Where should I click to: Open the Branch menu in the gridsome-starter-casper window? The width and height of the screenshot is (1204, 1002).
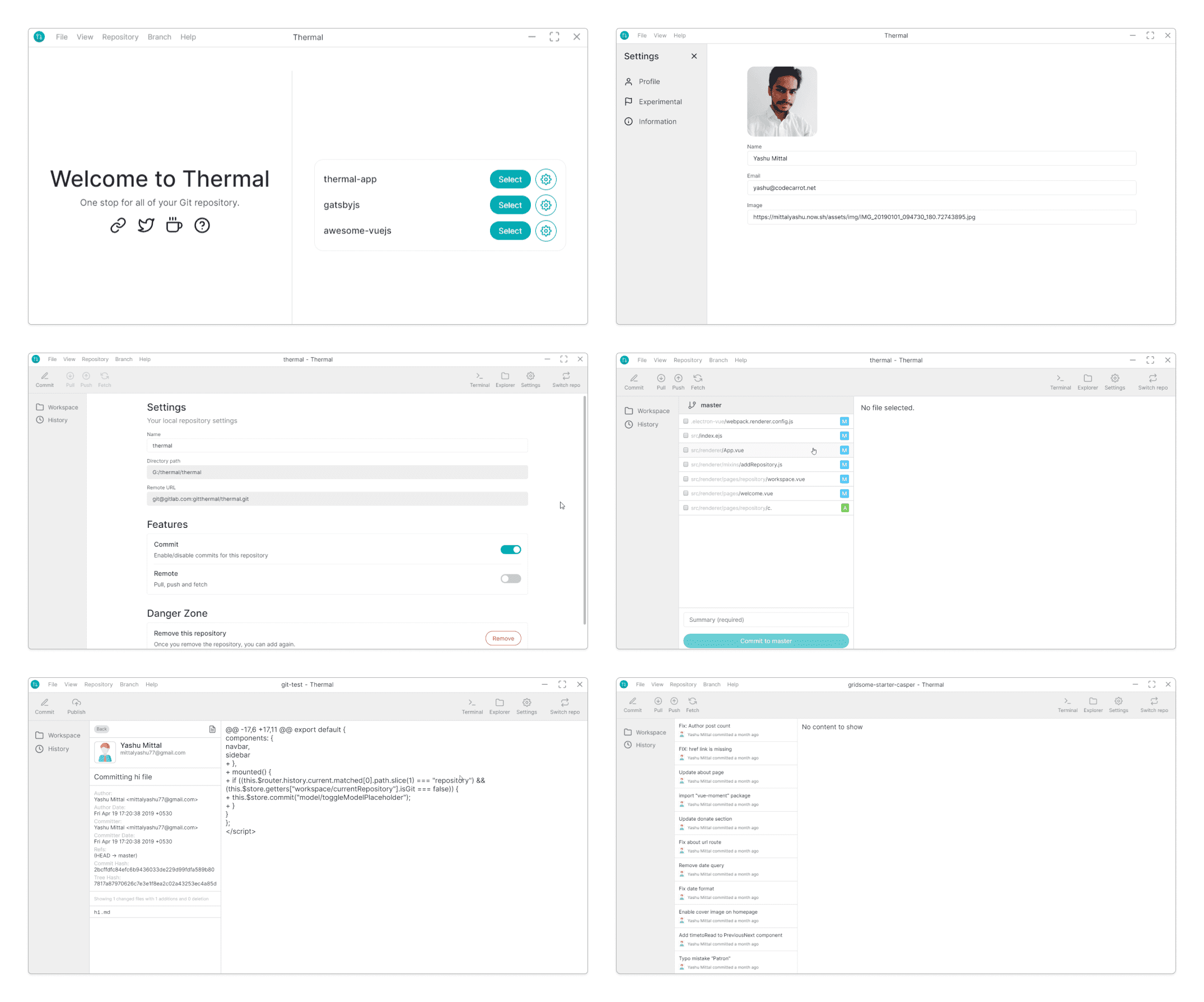pyautogui.click(x=712, y=685)
